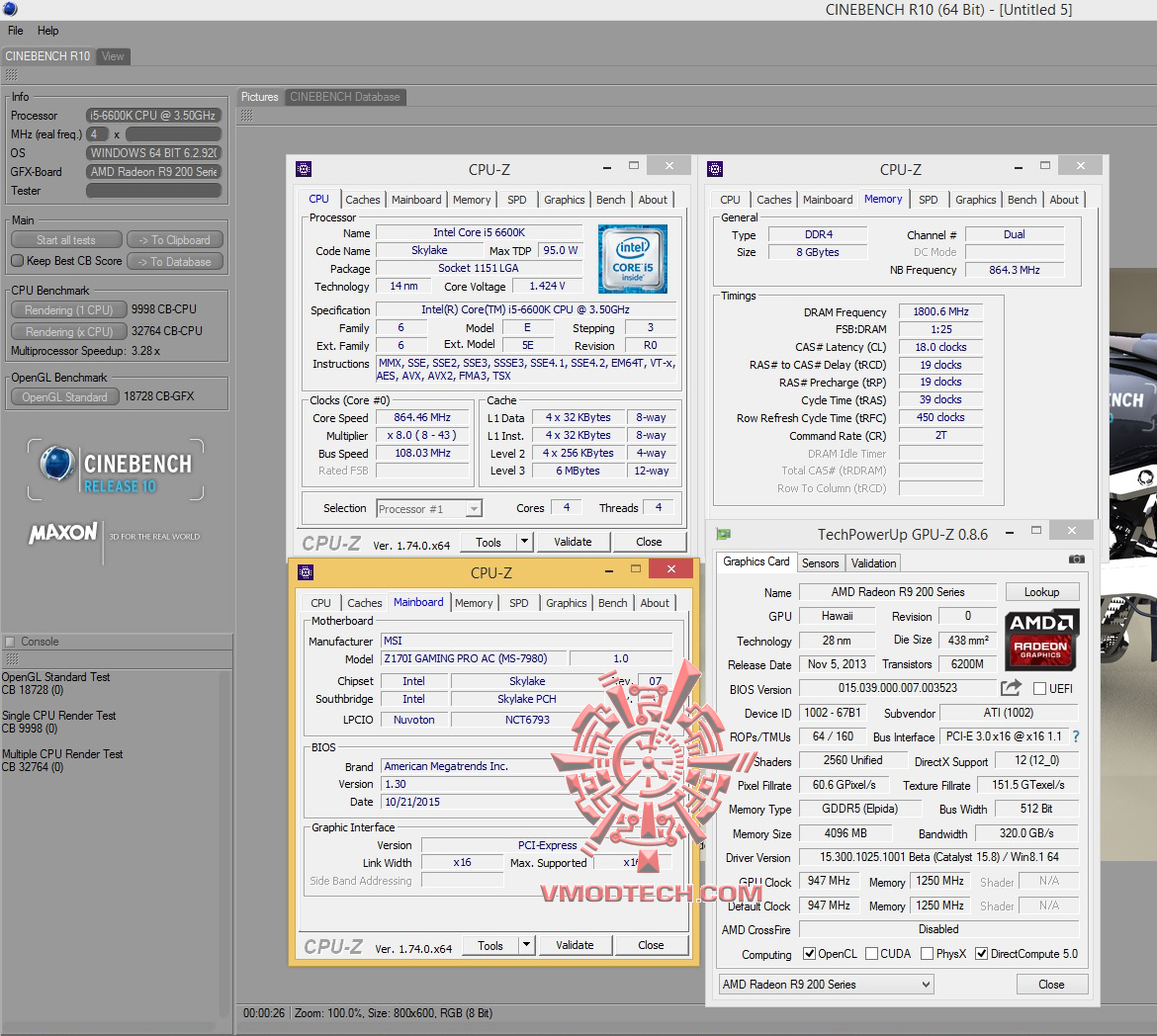Click the GPU-Z title bar app icon
The image size is (1157, 1036).
pyautogui.click(x=724, y=534)
